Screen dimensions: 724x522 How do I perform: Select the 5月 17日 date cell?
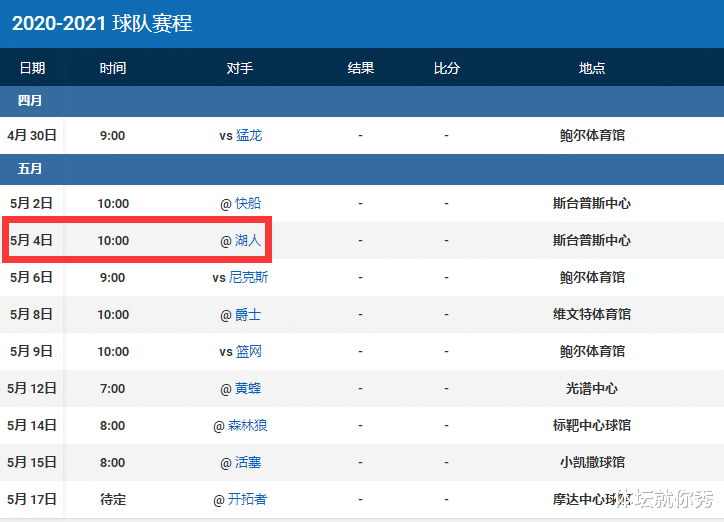[x=32, y=499]
